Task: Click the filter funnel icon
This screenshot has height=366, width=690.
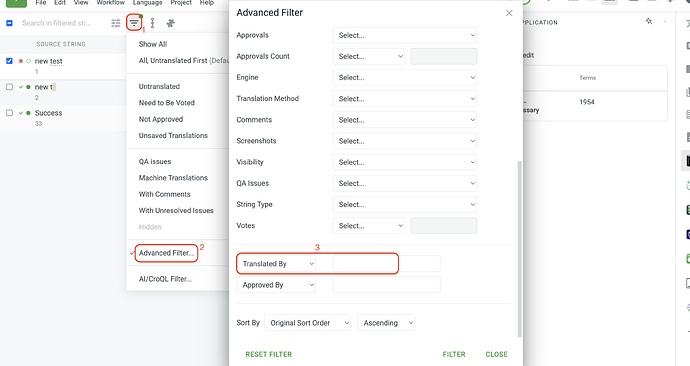Action: tap(134, 23)
